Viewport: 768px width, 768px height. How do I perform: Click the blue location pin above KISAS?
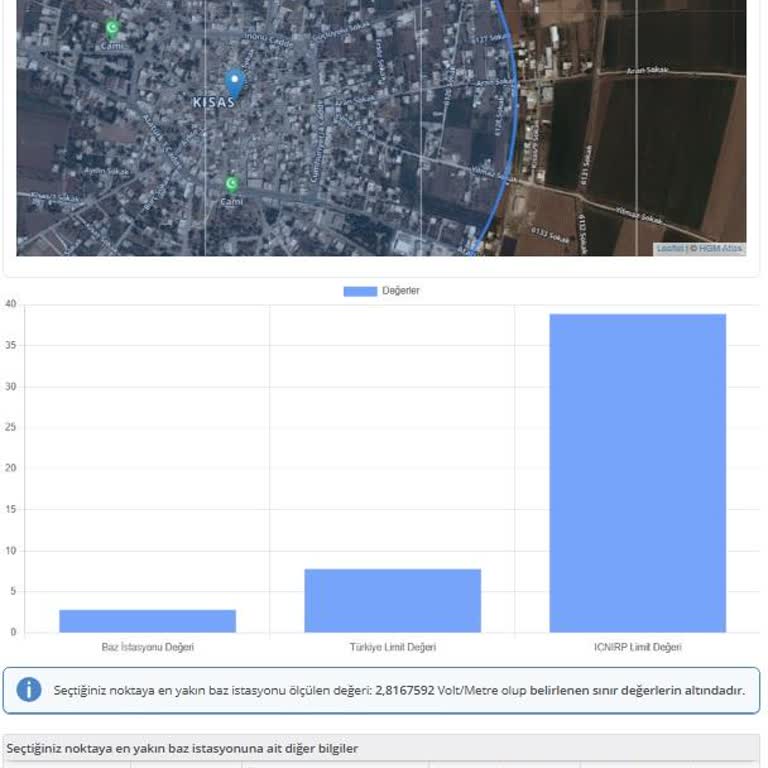tap(235, 84)
